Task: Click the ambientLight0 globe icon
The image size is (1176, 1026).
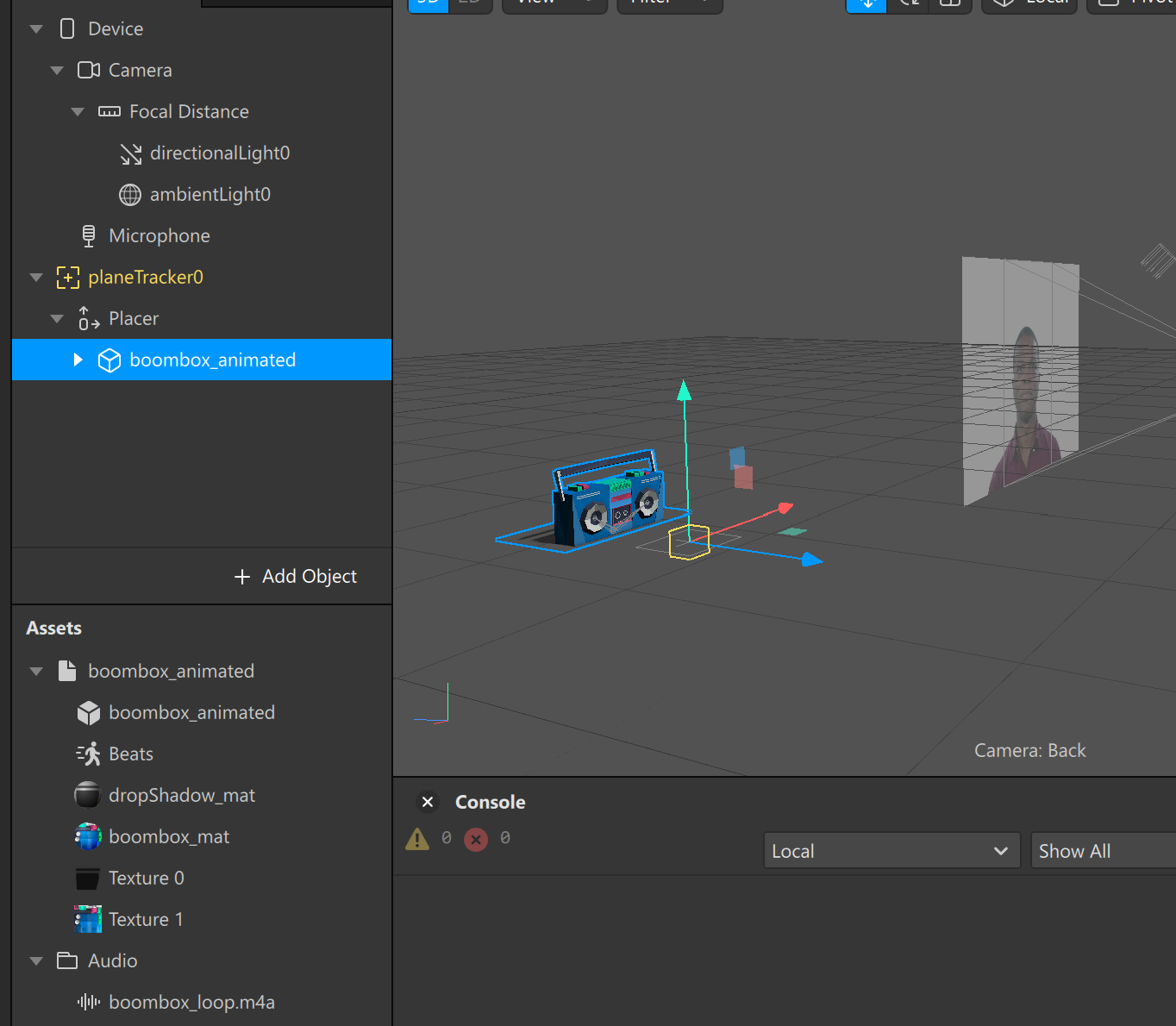Action: pos(130,195)
